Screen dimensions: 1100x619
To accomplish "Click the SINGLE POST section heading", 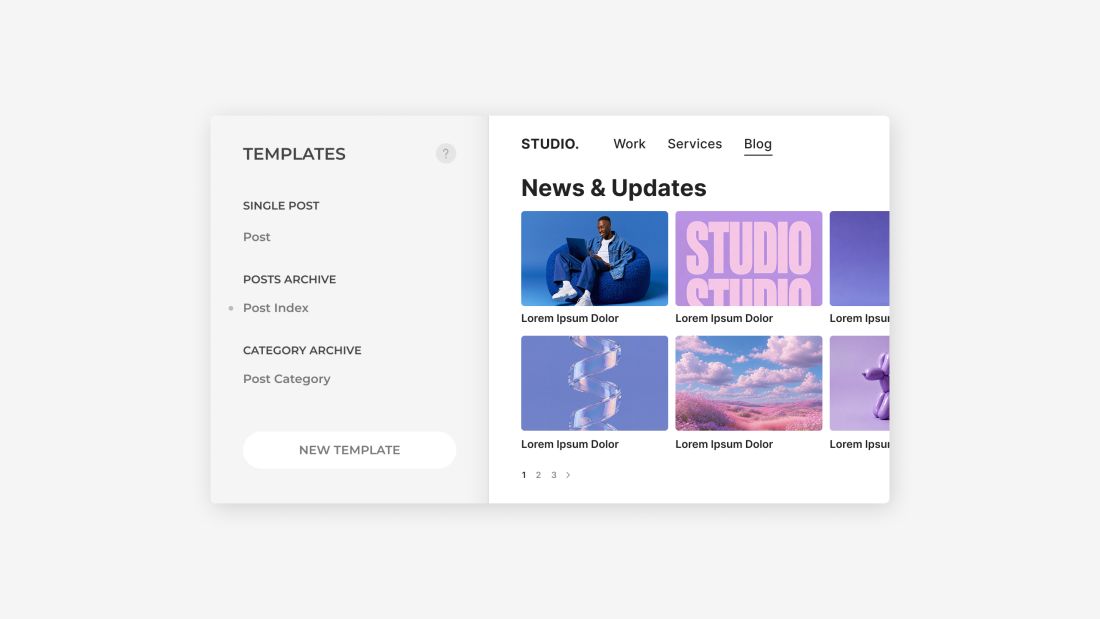I will tap(281, 206).
